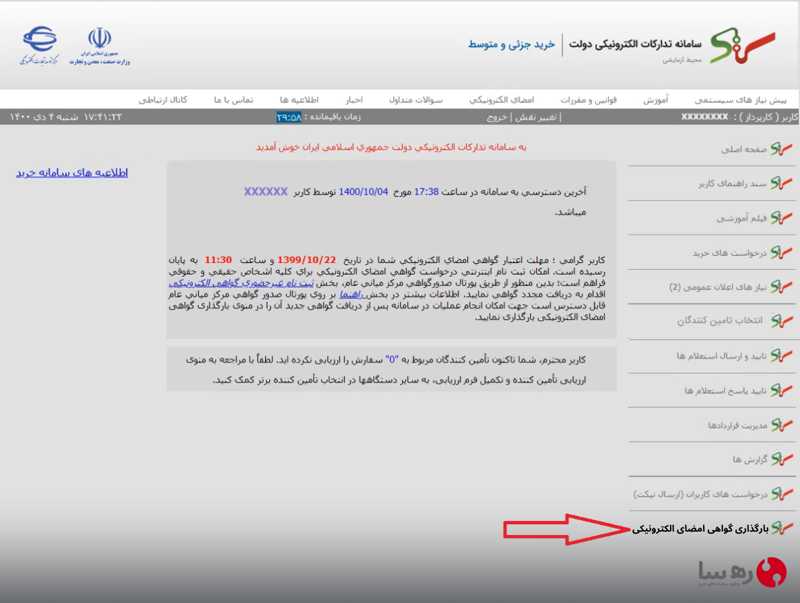Open the اطلاعیه های سامانه خرید link
This screenshot has width=800, height=603.
tap(72, 173)
